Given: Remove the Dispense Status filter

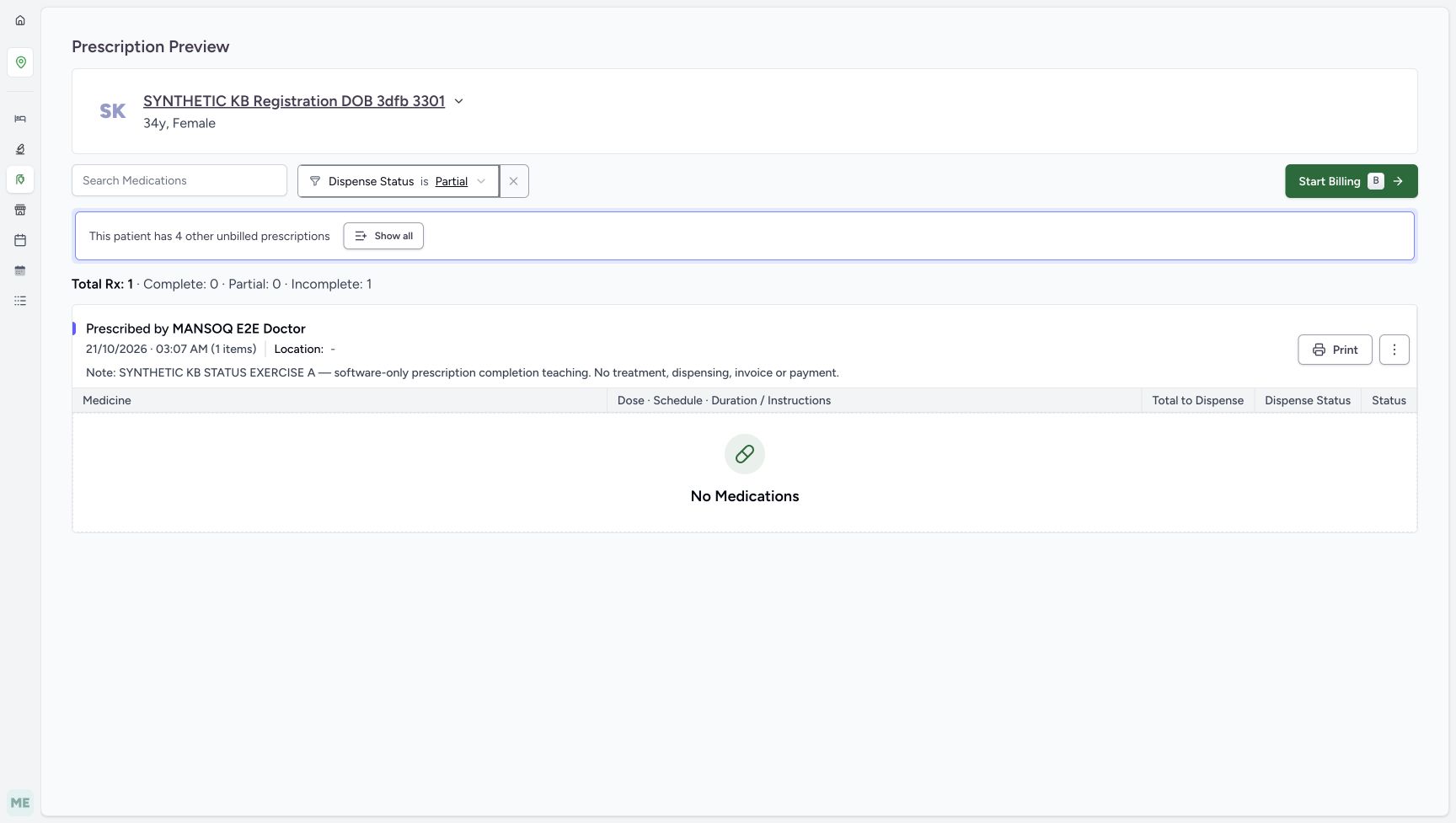Looking at the screenshot, I should point(514,181).
